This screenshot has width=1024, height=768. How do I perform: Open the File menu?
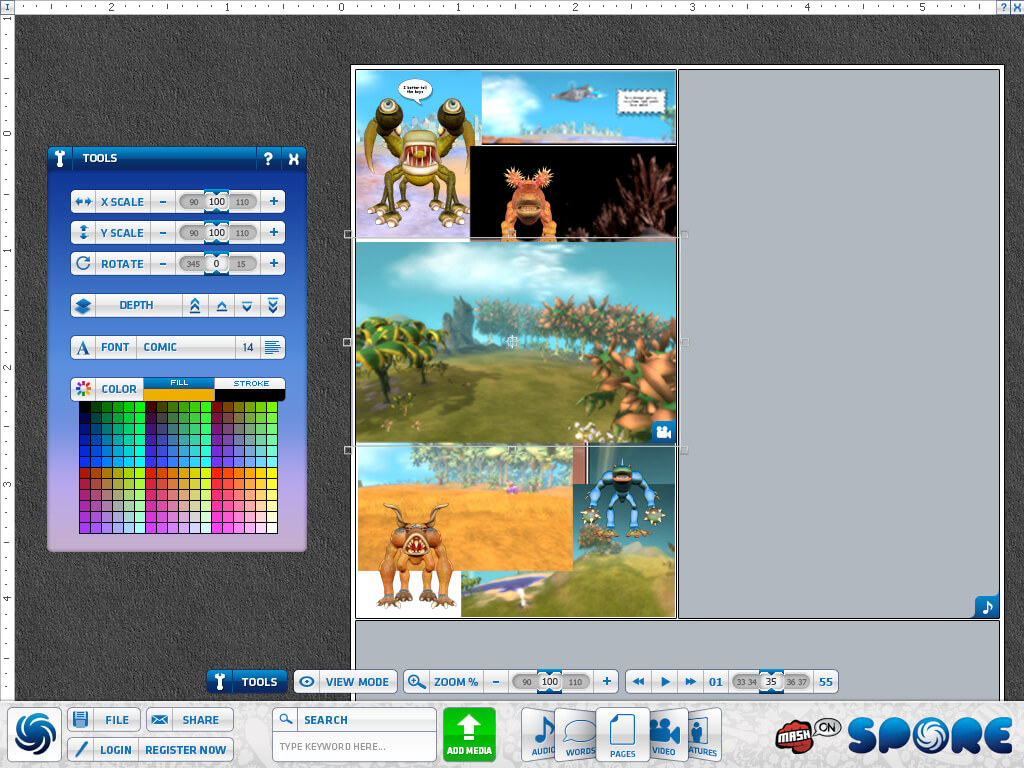click(x=104, y=720)
